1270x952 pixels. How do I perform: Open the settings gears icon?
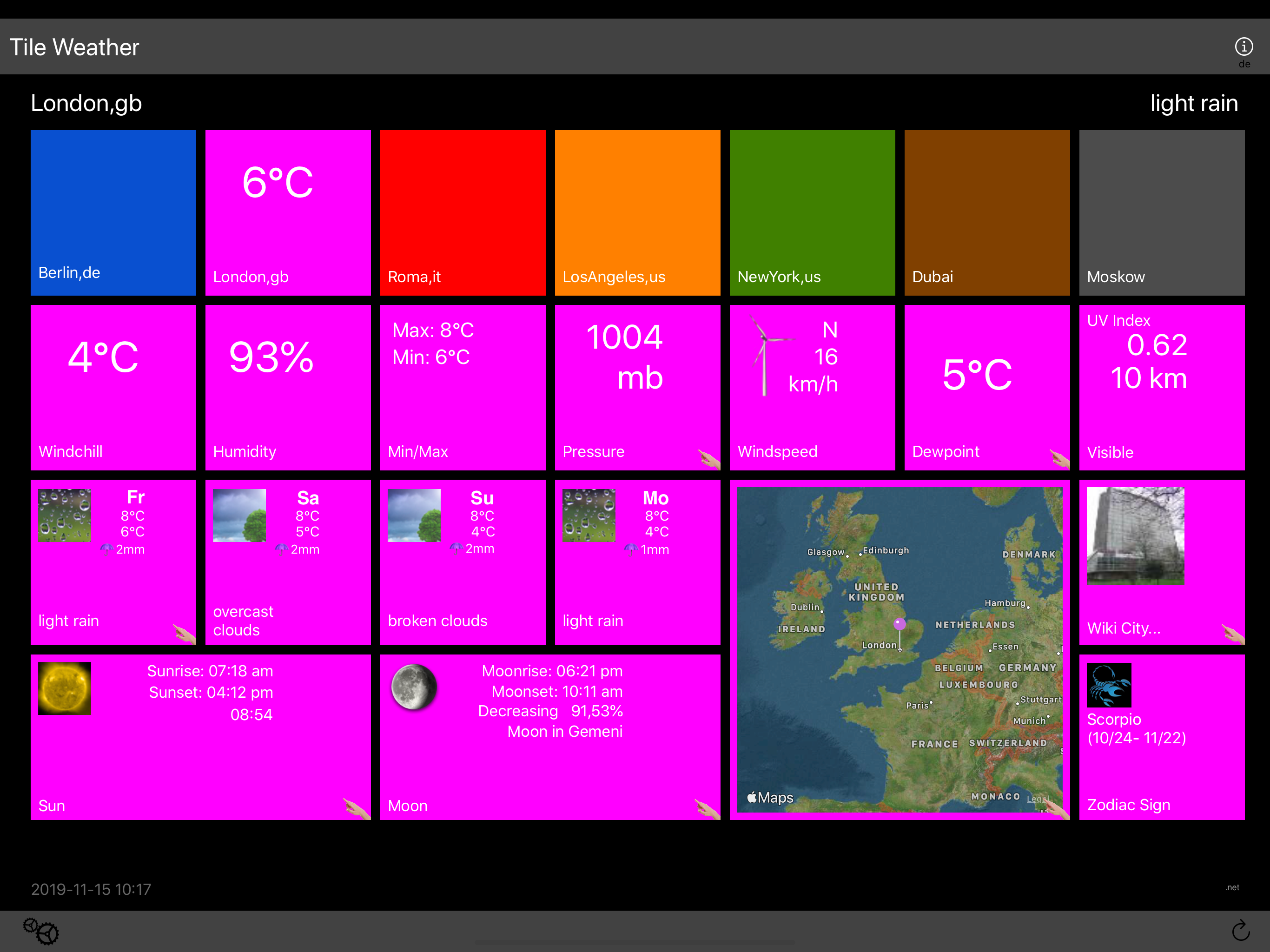[41, 930]
